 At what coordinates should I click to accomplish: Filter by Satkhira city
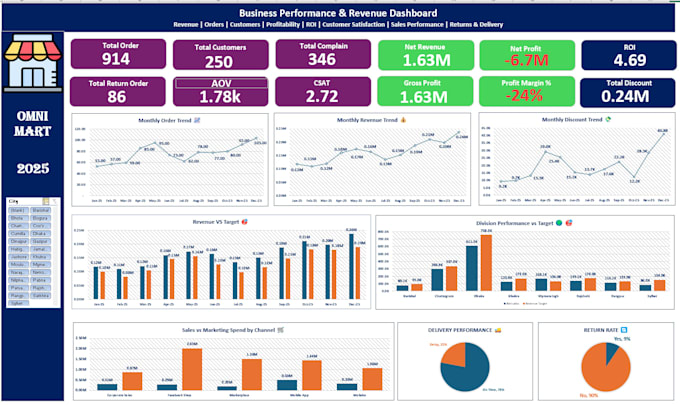point(40,296)
